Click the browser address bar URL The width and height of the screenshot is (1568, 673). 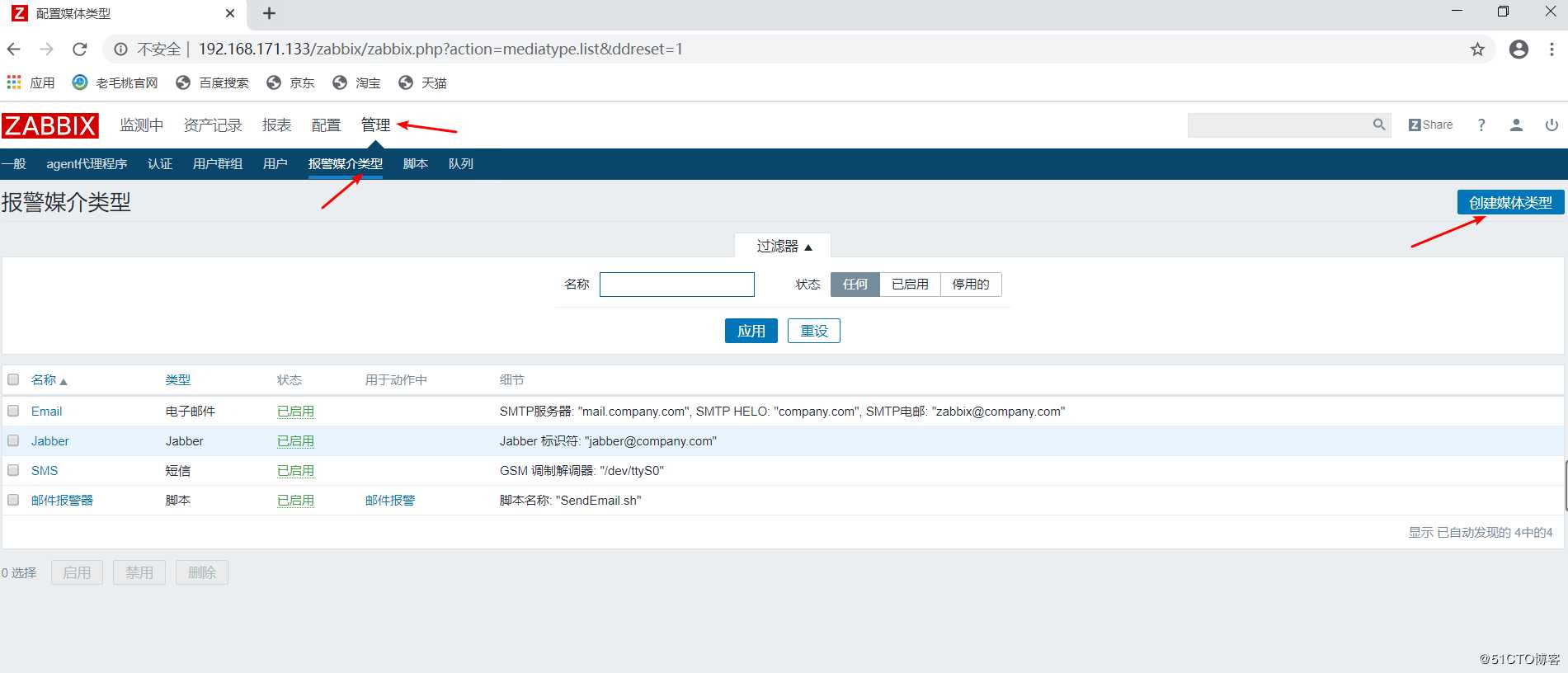440,49
